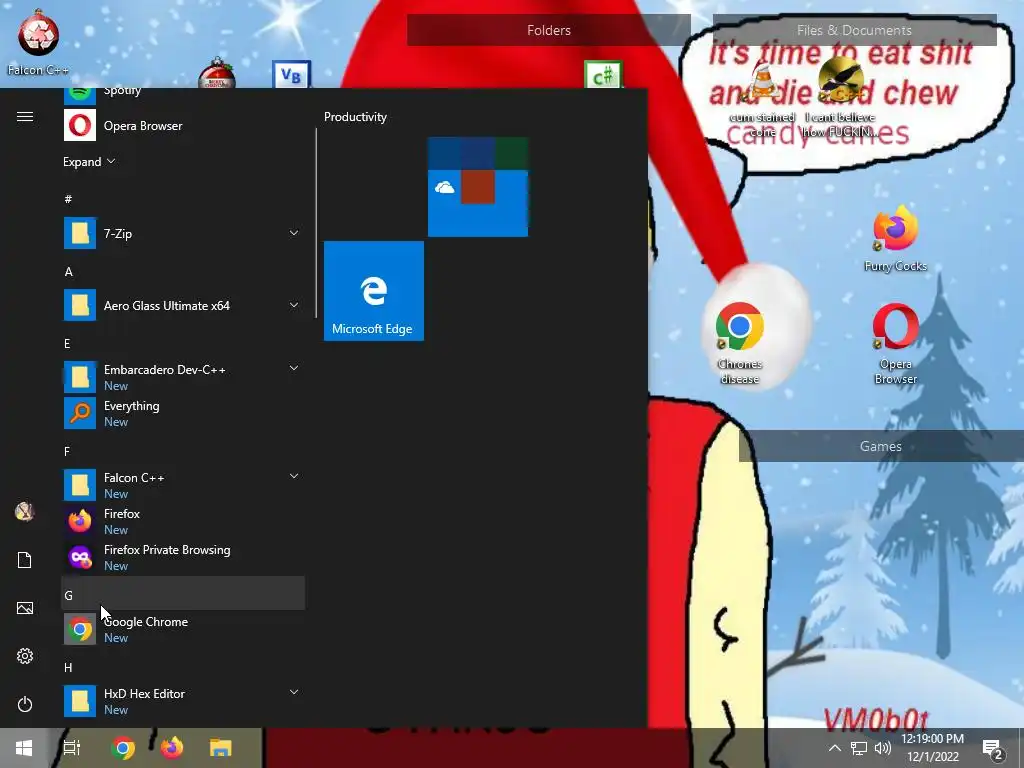Select the Opera Browser desktop shortcut
1024x768 pixels.
[x=895, y=342]
